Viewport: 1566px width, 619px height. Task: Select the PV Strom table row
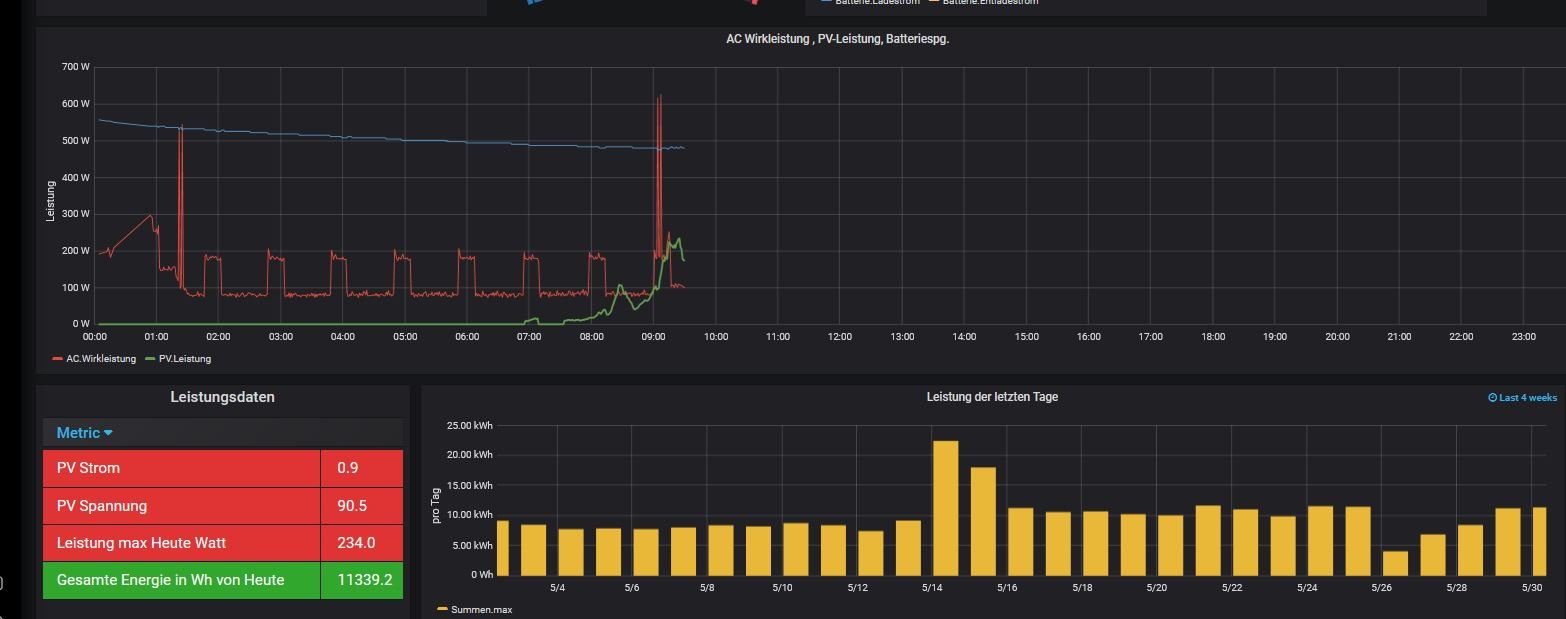181,468
